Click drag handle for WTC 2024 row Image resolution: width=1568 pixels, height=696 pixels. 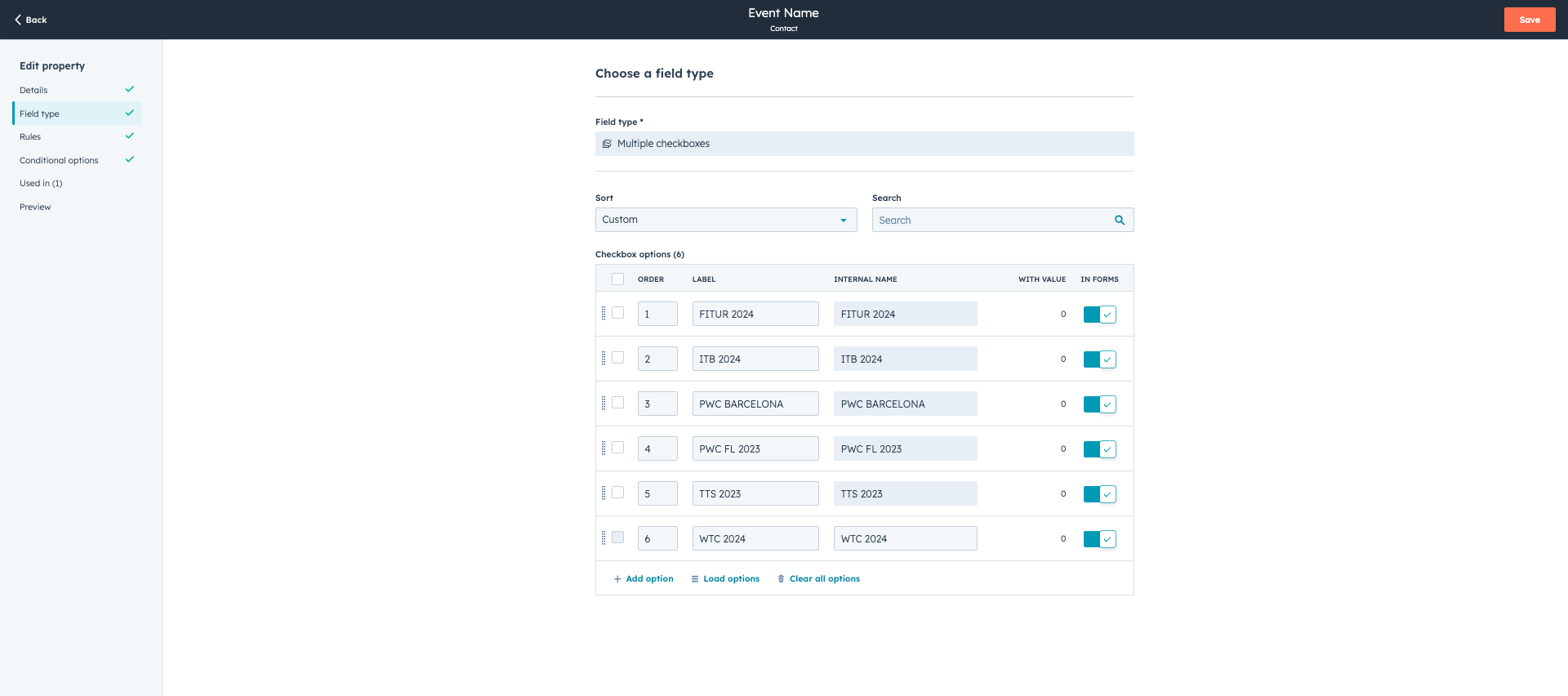click(604, 538)
